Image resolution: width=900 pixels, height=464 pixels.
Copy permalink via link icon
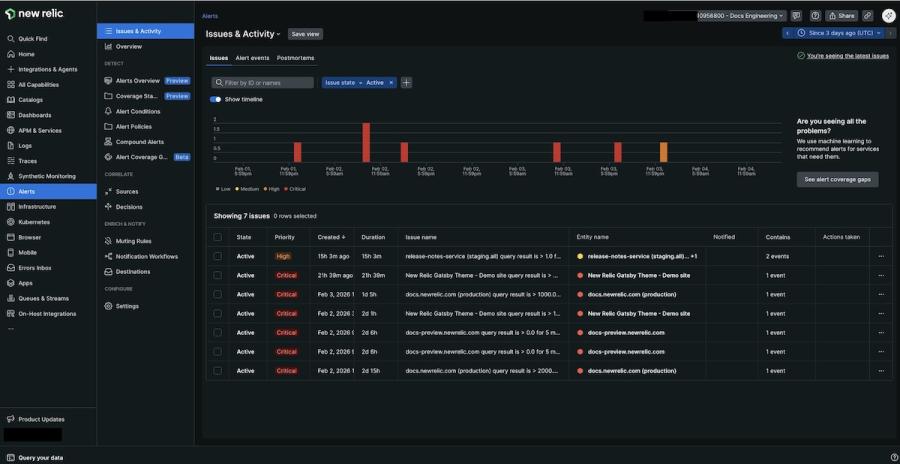pos(868,16)
